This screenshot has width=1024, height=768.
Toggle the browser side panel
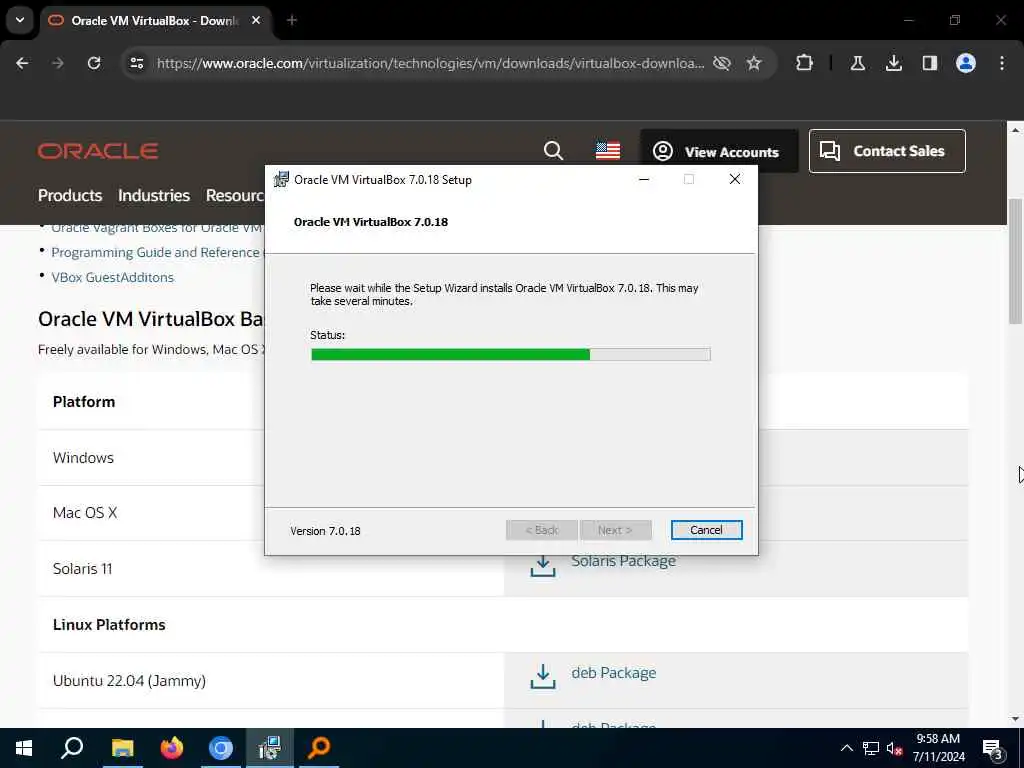point(929,63)
